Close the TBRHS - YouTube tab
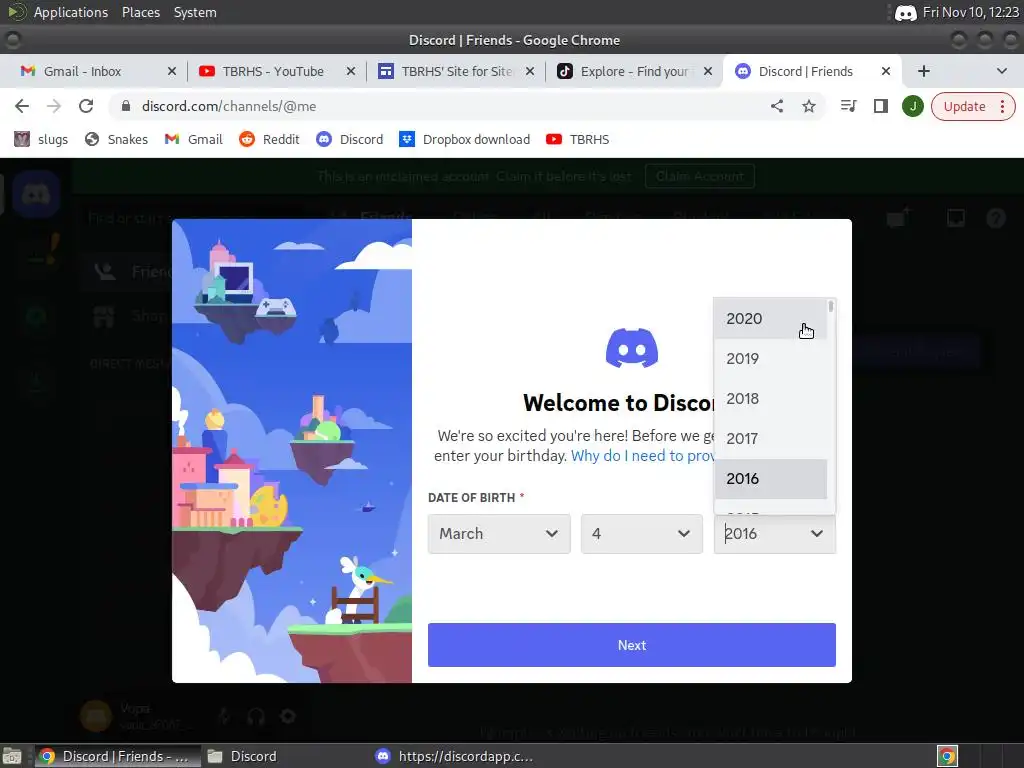1024x768 pixels. pos(351,71)
